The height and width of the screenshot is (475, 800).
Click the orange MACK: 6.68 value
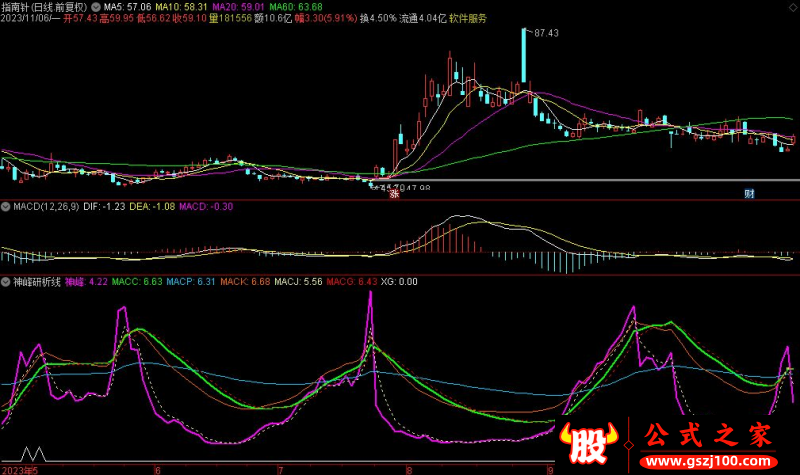click(x=245, y=282)
